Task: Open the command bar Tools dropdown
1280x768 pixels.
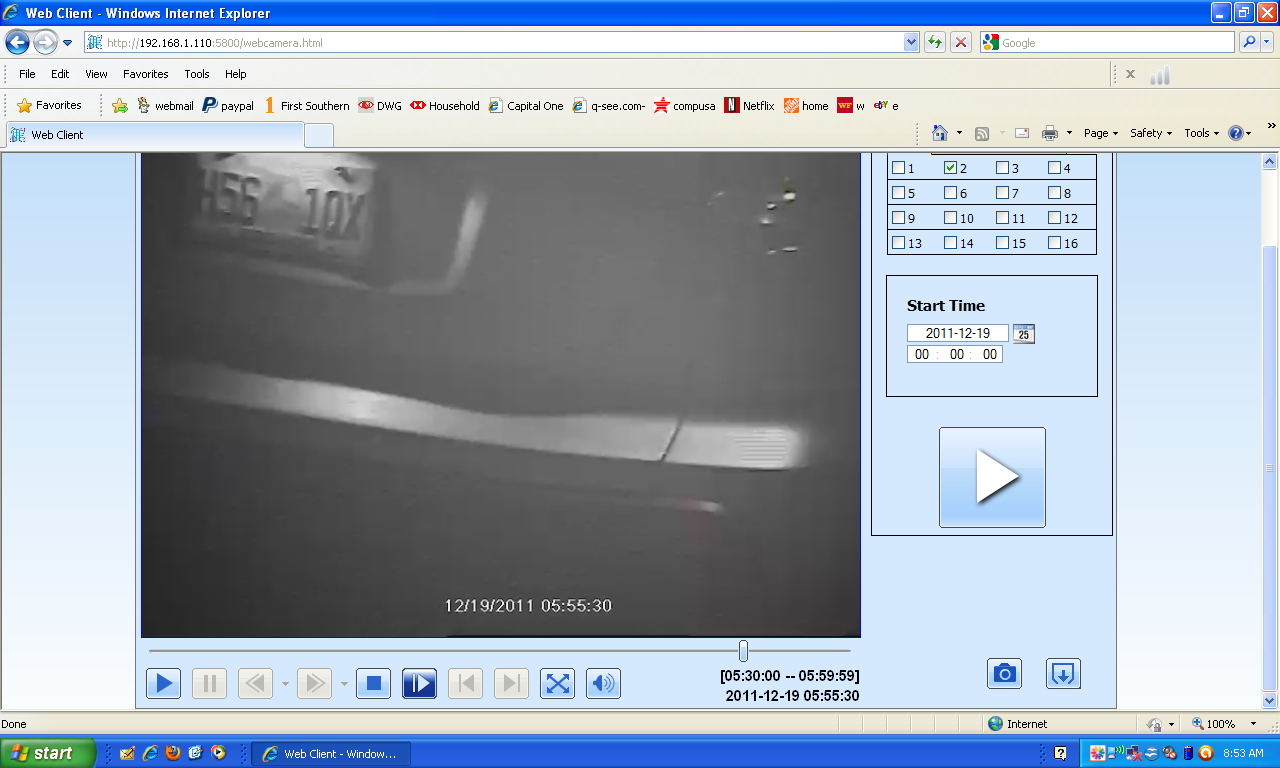Action: point(1202,133)
